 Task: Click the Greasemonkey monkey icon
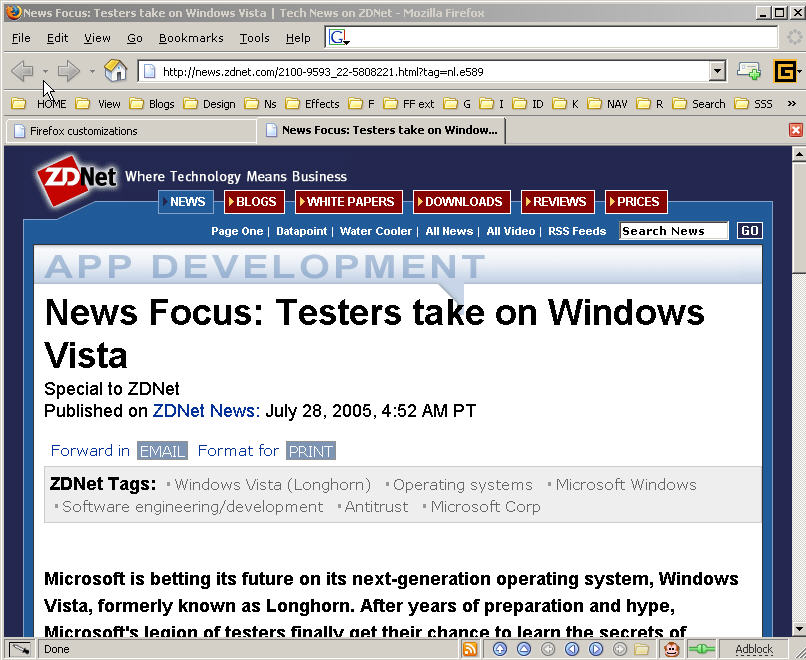672,649
